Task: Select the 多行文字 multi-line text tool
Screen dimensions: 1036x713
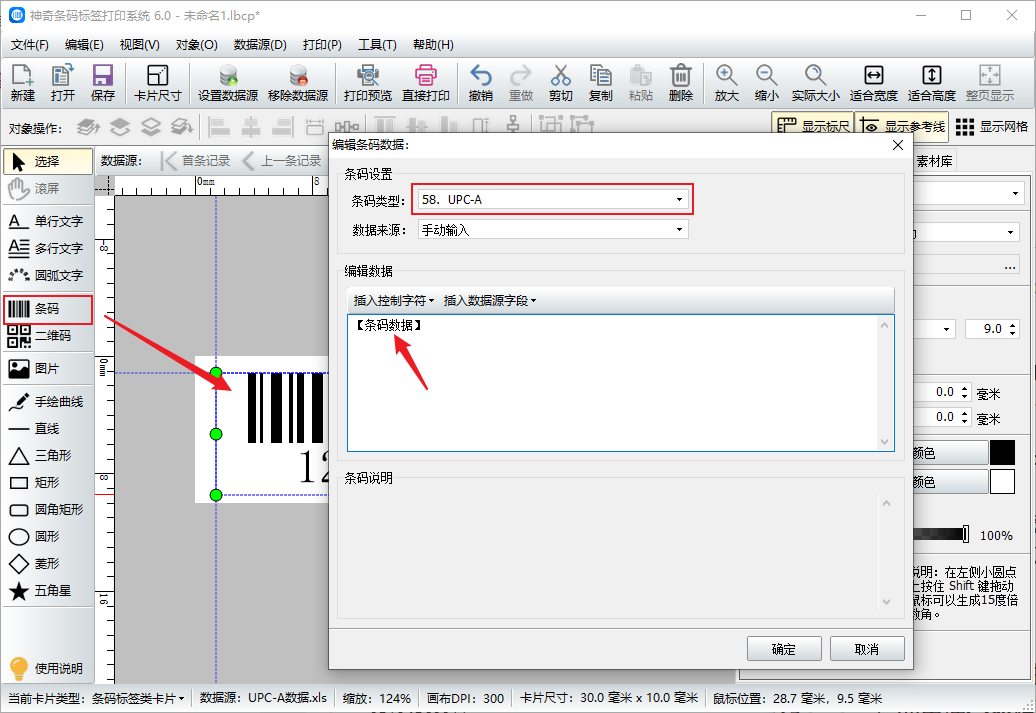Action: [x=48, y=248]
